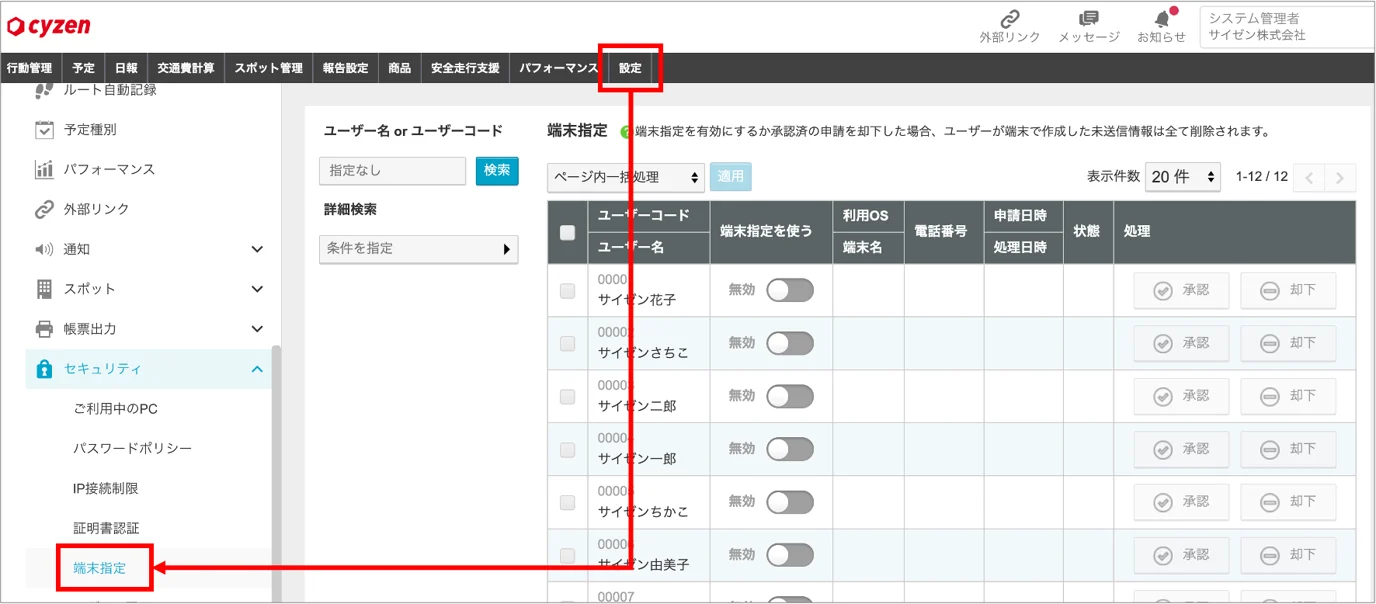Expand the 帳票出力 sidebar section chevron
The width and height of the screenshot is (1376, 604).
[x=257, y=329]
